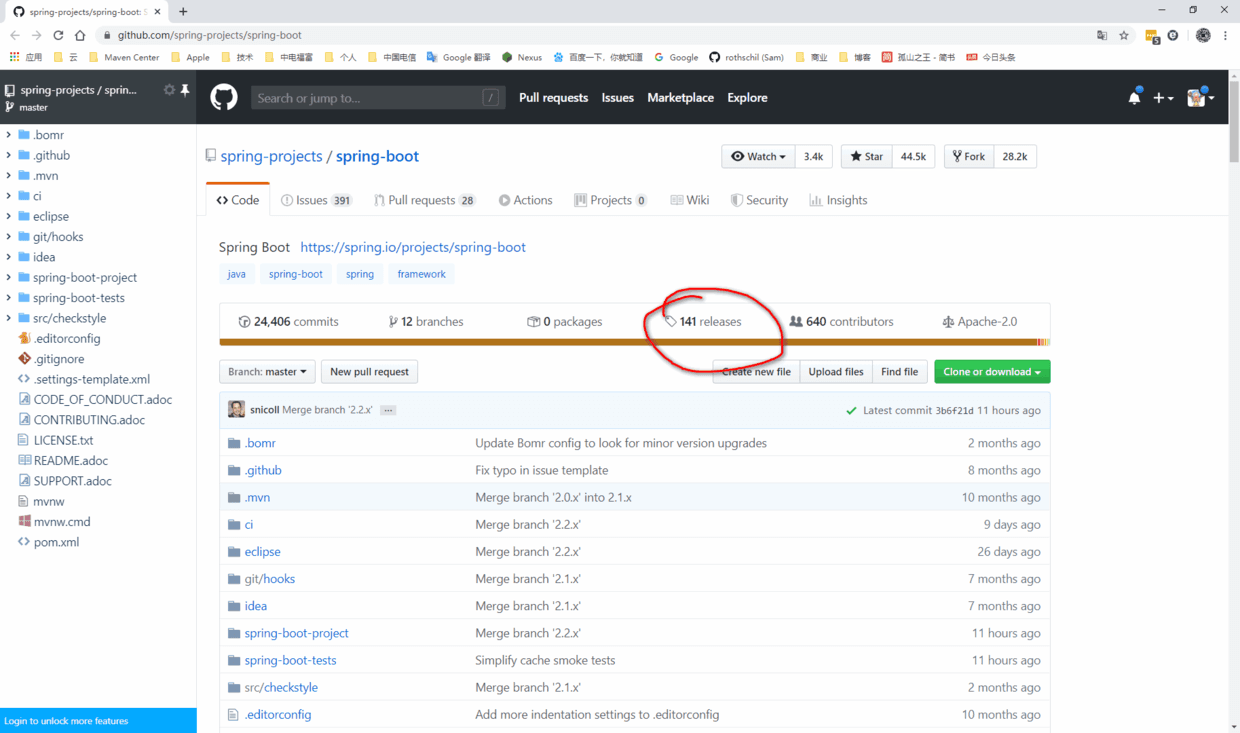Image resolution: width=1240 pixels, height=733 pixels.
Task: Fork the spring-boot repository
Action: click(x=969, y=156)
